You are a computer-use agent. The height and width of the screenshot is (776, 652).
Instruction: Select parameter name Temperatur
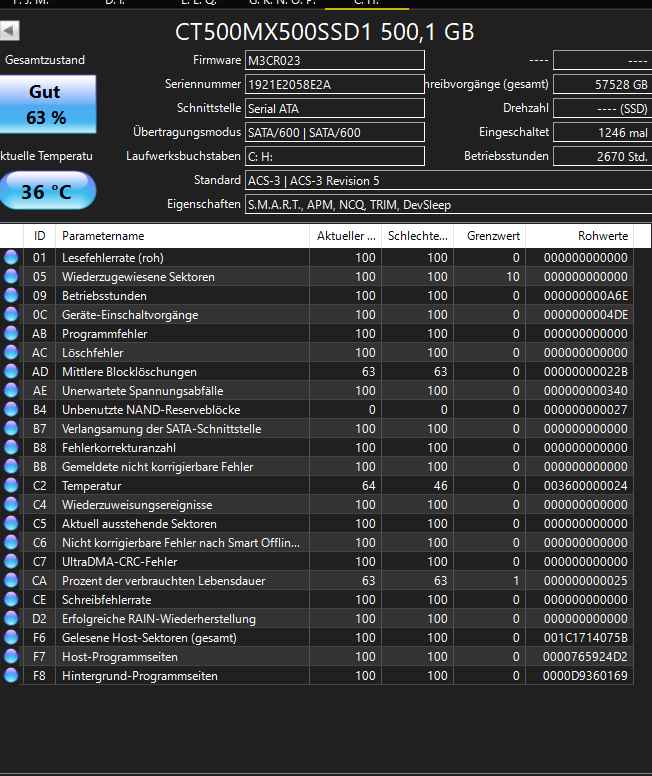click(x=92, y=486)
